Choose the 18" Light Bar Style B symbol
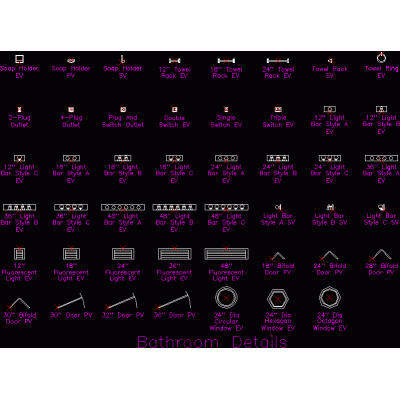 [123, 158]
